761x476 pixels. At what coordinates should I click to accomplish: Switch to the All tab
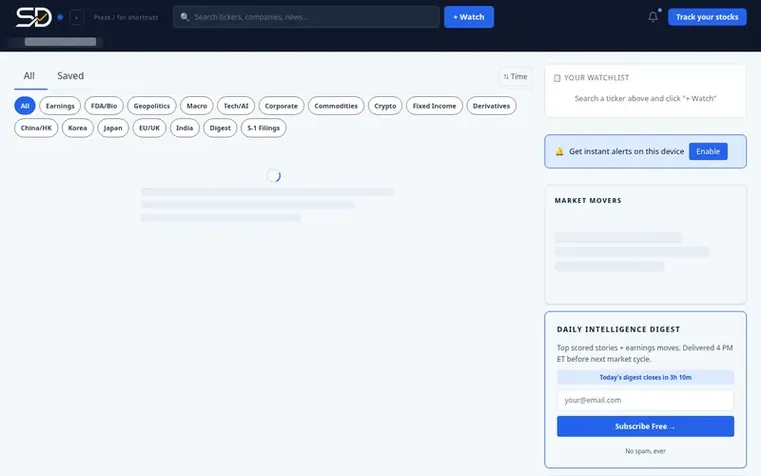tap(29, 76)
